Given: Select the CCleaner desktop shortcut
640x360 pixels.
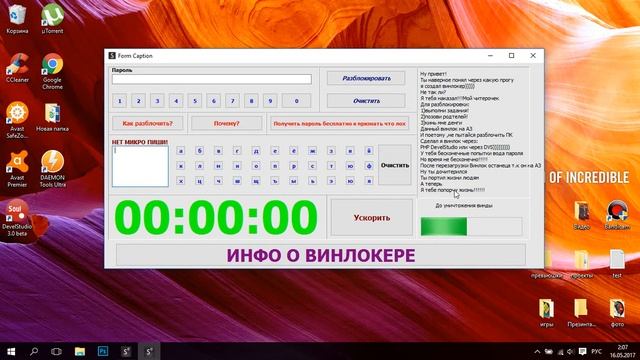Looking at the screenshot, I should 17,68.
